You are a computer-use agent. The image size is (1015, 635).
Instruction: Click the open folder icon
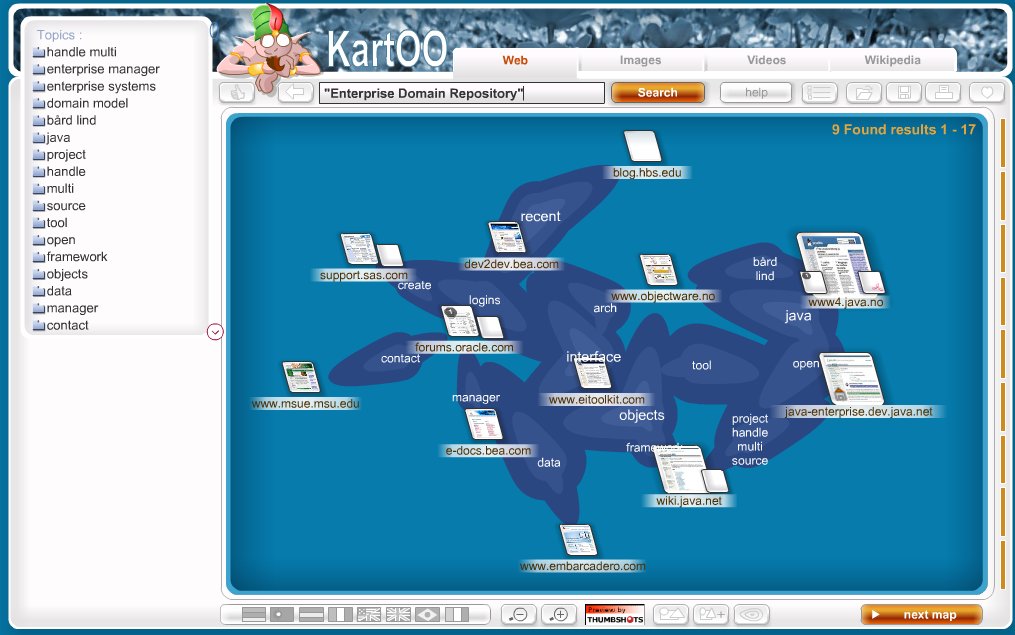coord(863,93)
